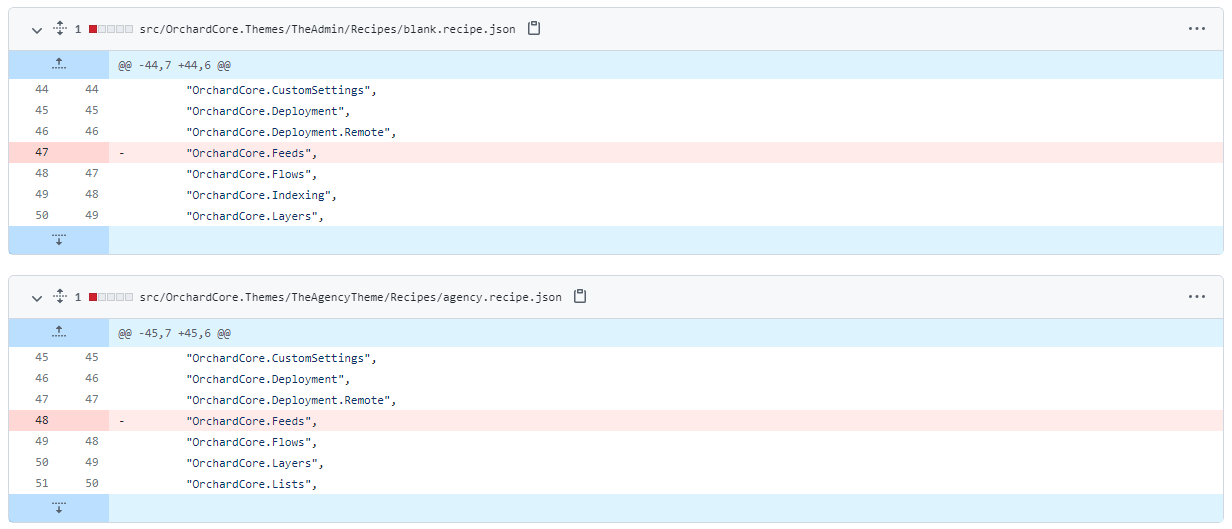
Task: Click "OrchardCore.CustomSettings" in blank.recipe.json
Action: (x=281, y=90)
